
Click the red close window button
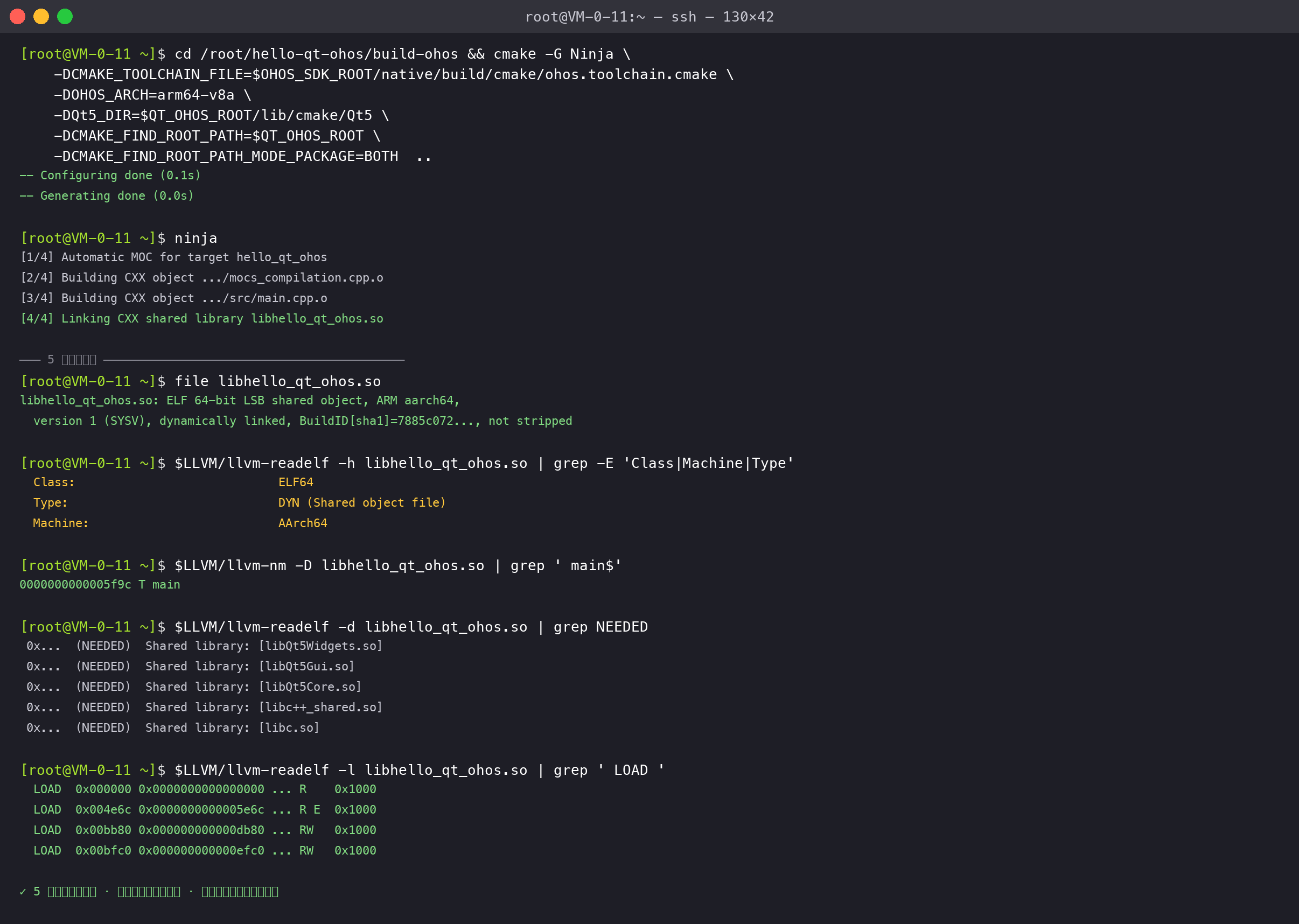[x=18, y=17]
